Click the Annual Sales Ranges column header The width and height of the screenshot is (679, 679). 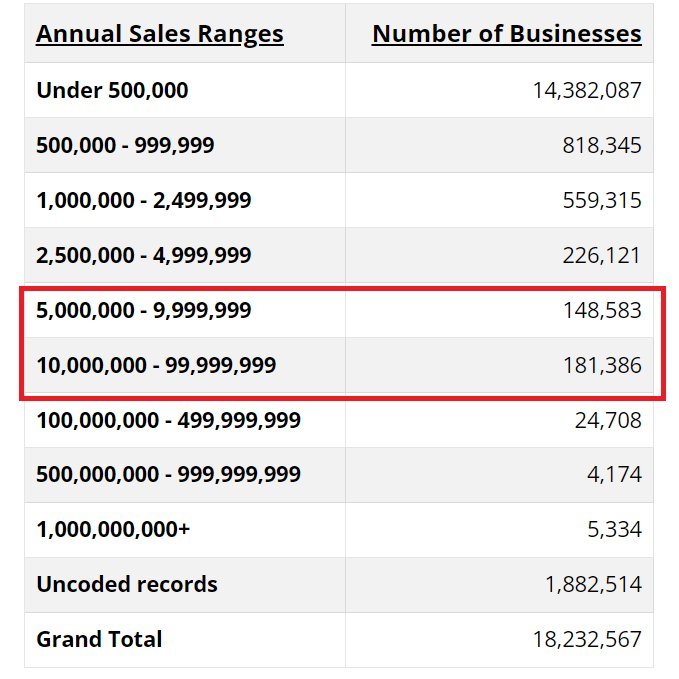tap(160, 34)
